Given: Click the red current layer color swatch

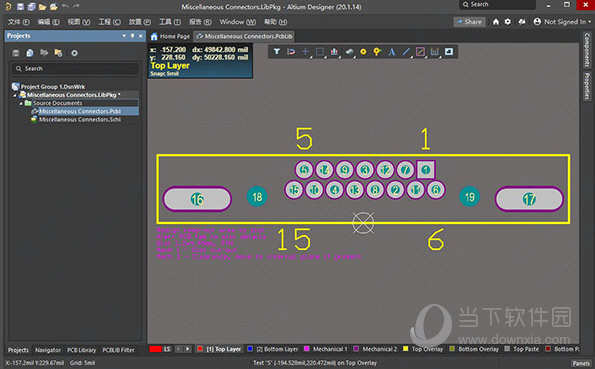Looking at the screenshot, I should (156, 349).
